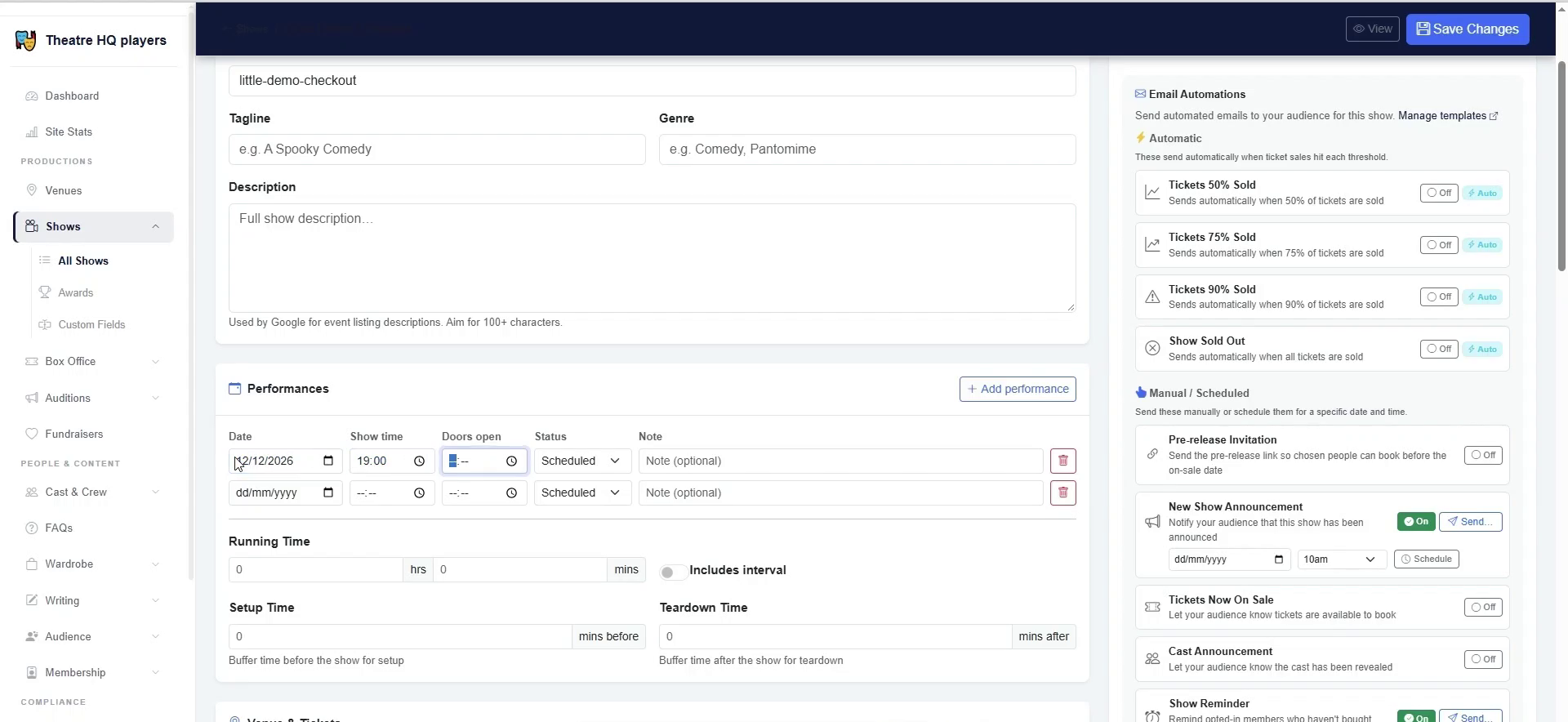Delete the first performance row
Viewport: 1568px width, 722px height.
(x=1062, y=461)
